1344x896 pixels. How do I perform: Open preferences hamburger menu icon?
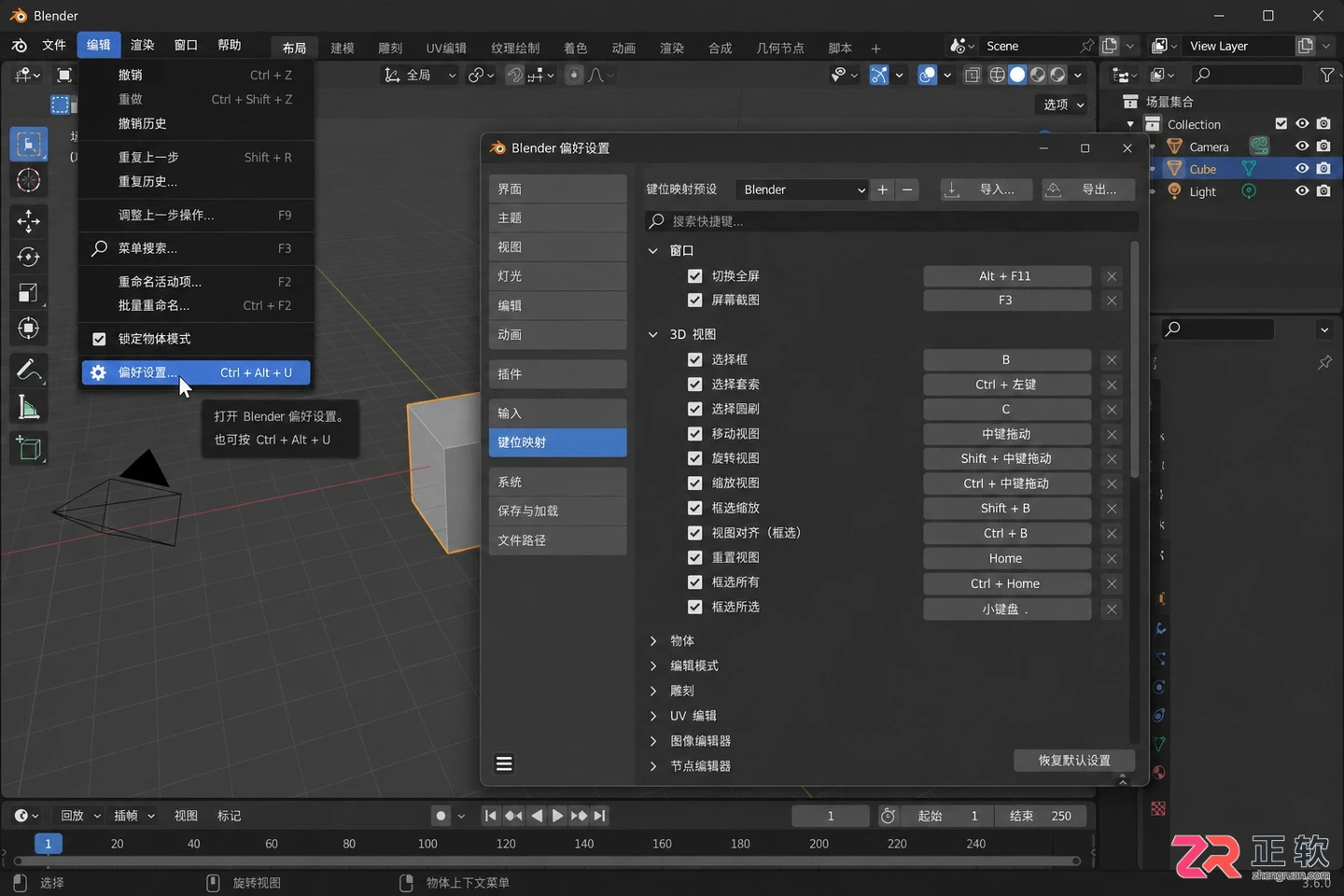504,763
